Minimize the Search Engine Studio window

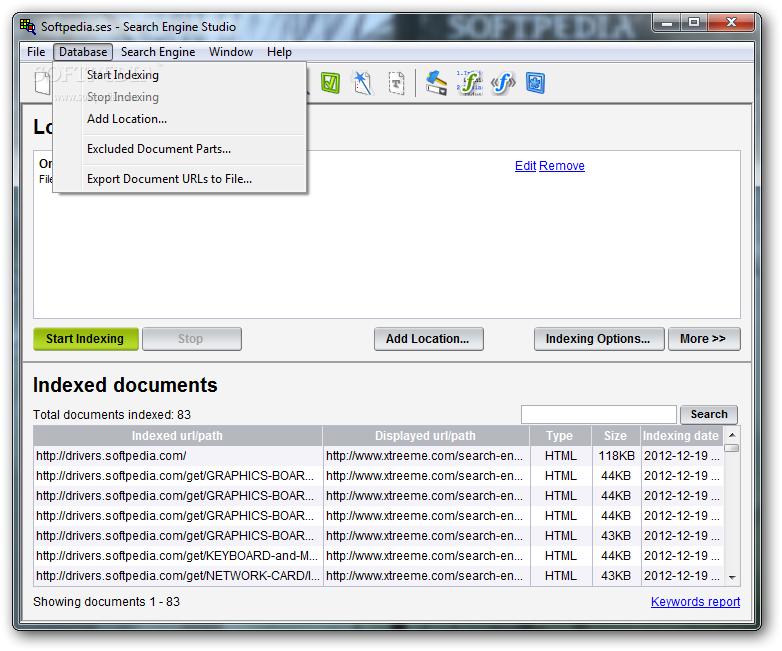point(667,22)
